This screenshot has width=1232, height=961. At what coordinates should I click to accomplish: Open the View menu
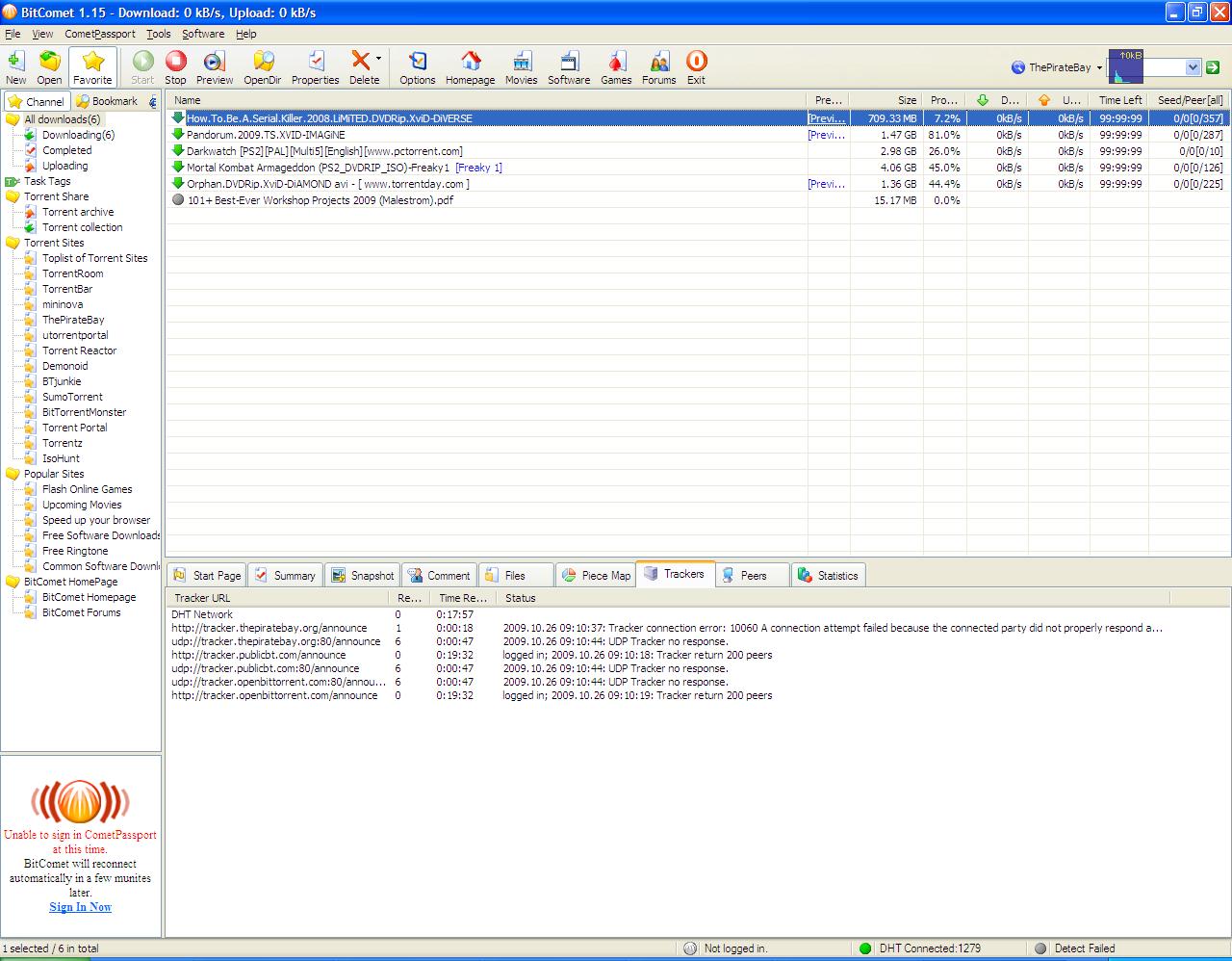tap(42, 34)
